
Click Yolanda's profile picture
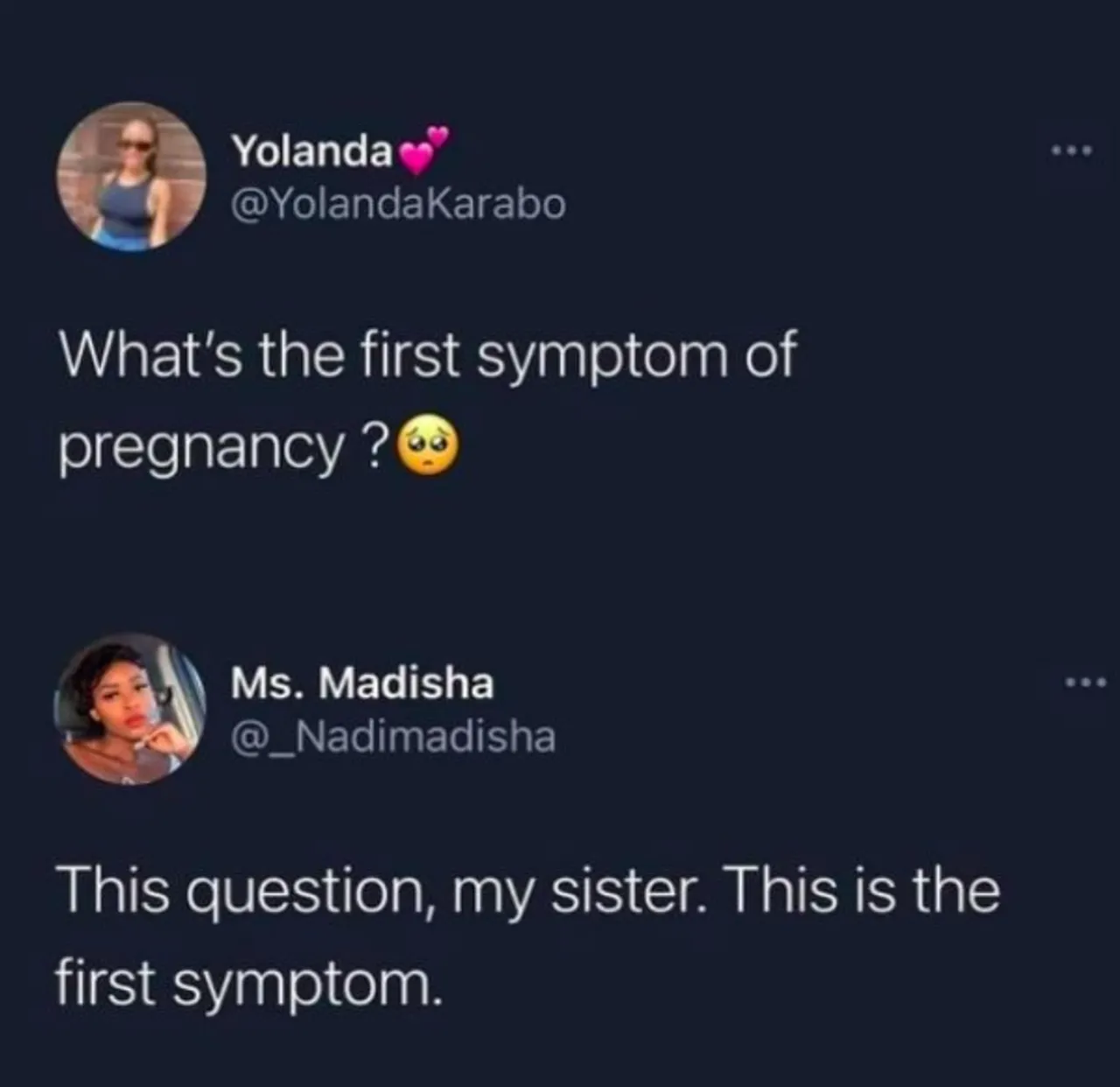coord(130,176)
